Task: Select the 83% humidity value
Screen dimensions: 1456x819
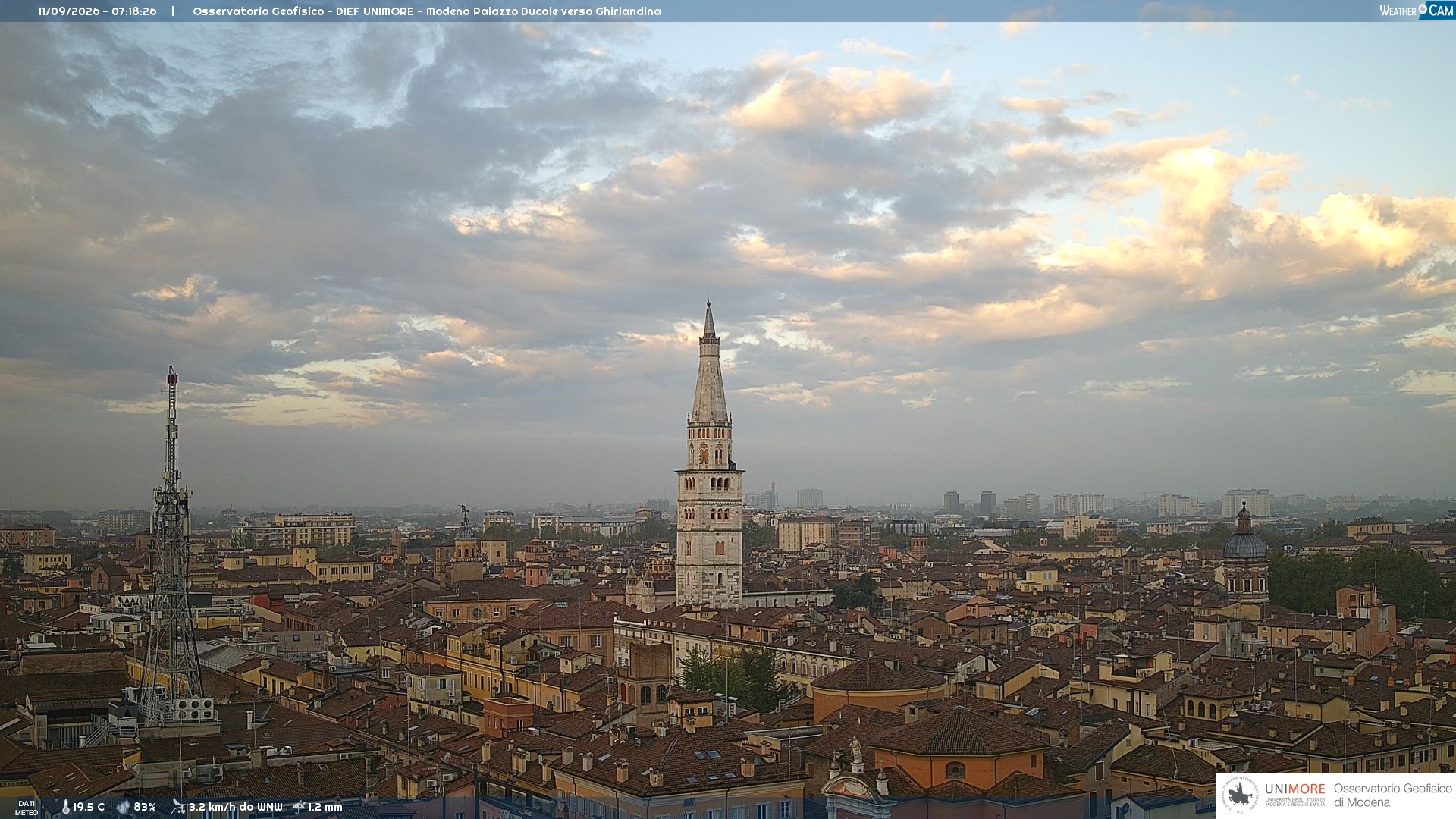Action: (145, 807)
